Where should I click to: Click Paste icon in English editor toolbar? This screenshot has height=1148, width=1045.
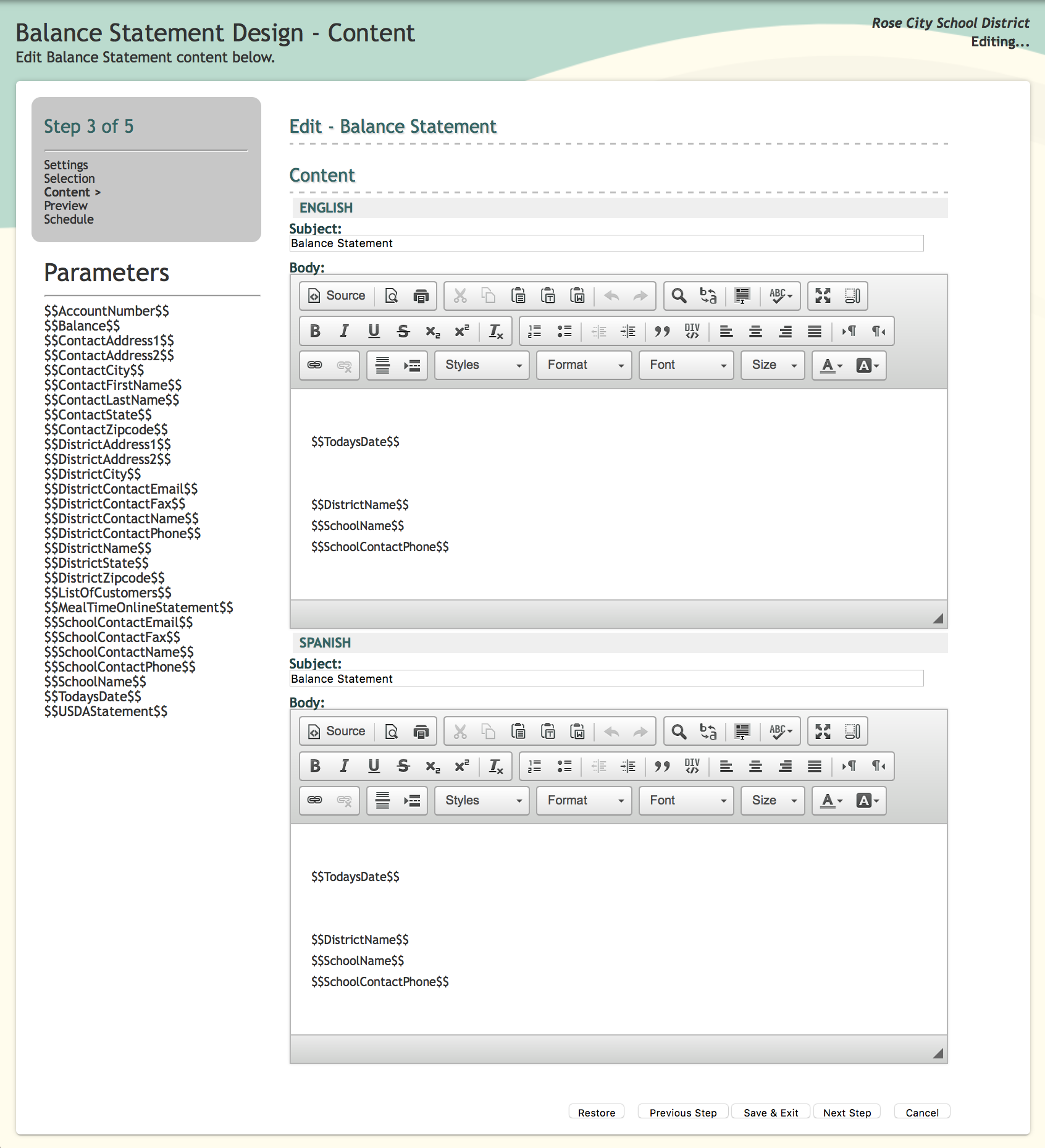click(x=518, y=296)
